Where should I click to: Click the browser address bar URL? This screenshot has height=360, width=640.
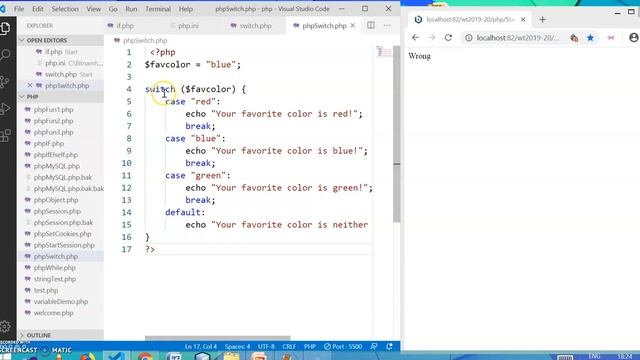(x=518, y=38)
